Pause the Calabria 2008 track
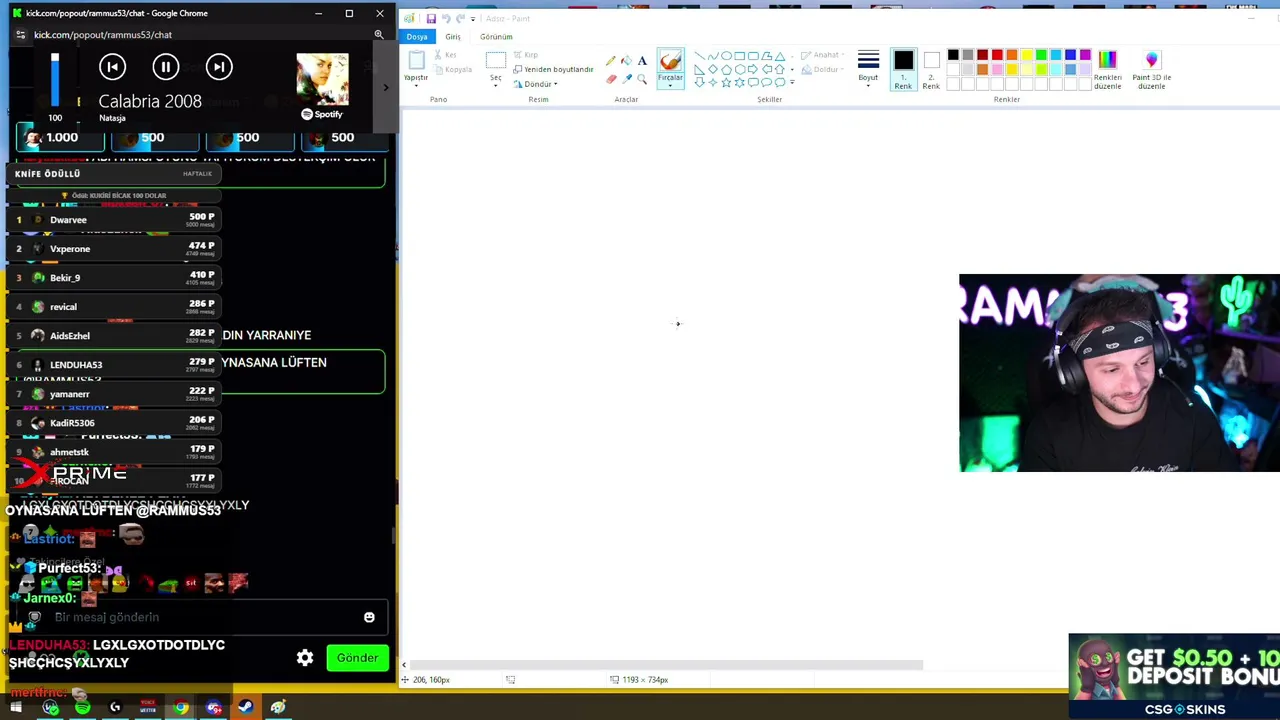 (166, 67)
